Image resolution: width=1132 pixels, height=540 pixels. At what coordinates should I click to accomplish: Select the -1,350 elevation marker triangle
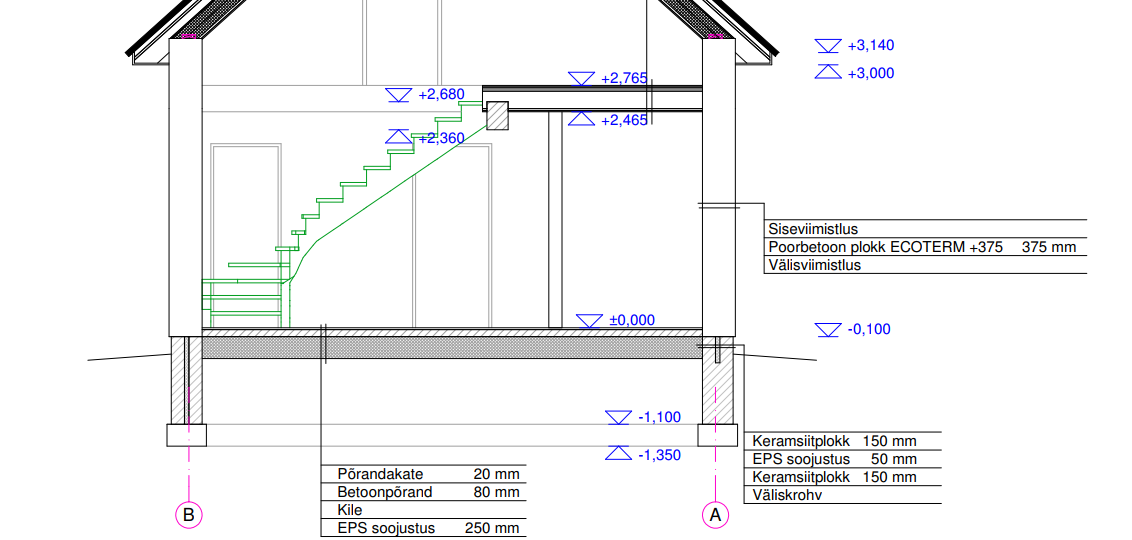(619, 454)
